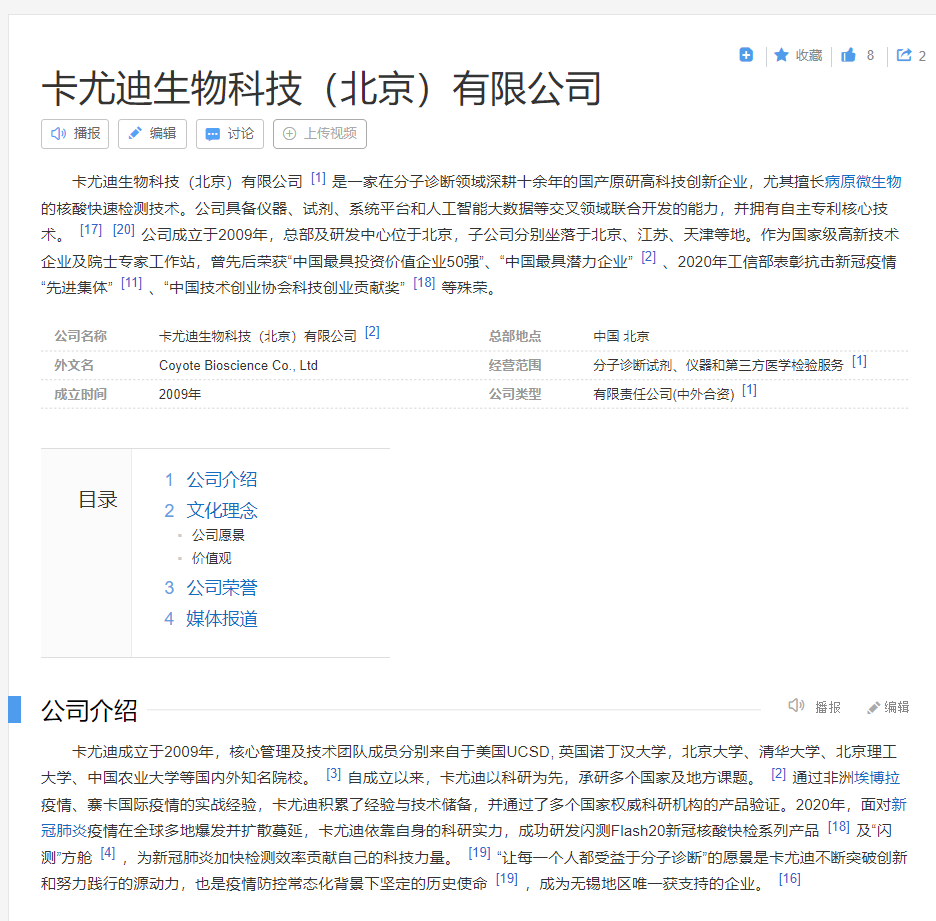Click the 上传视频 upload video button

pos(320,134)
